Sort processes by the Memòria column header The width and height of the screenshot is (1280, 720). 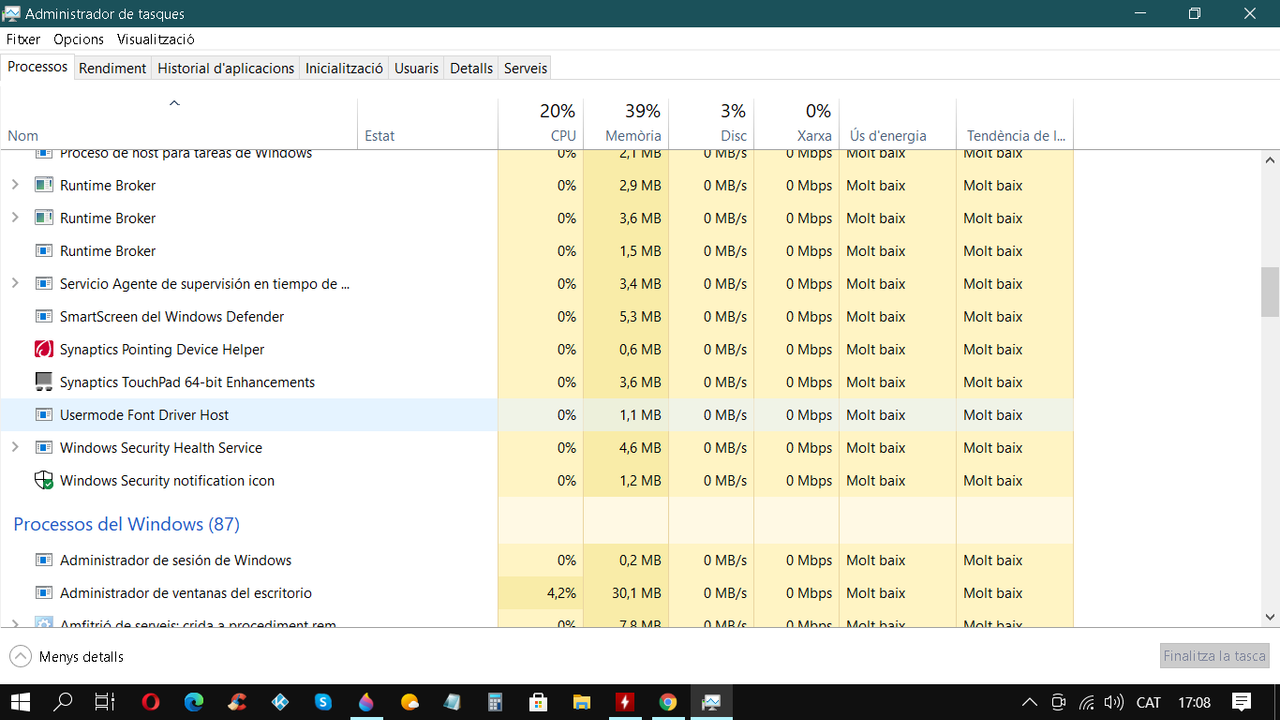click(x=626, y=123)
